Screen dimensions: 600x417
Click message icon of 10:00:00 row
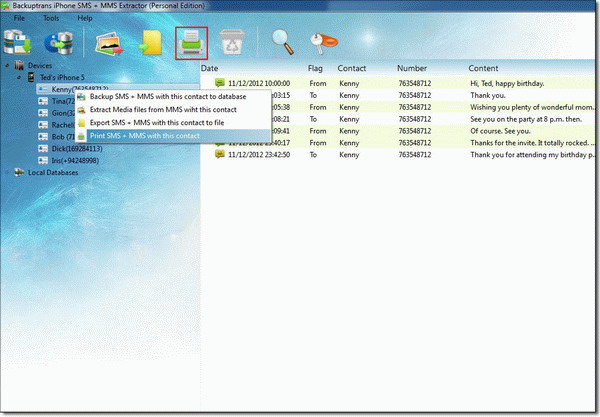(x=220, y=83)
